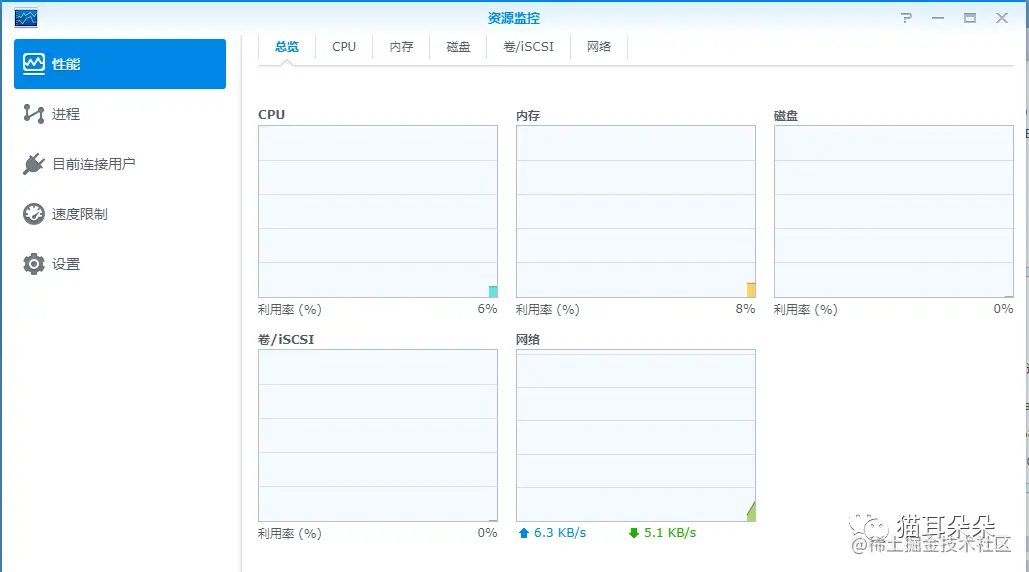The height and width of the screenshot is (572, 1029).
Task: Click the green download arrow icon
Action: pos(634,533)
